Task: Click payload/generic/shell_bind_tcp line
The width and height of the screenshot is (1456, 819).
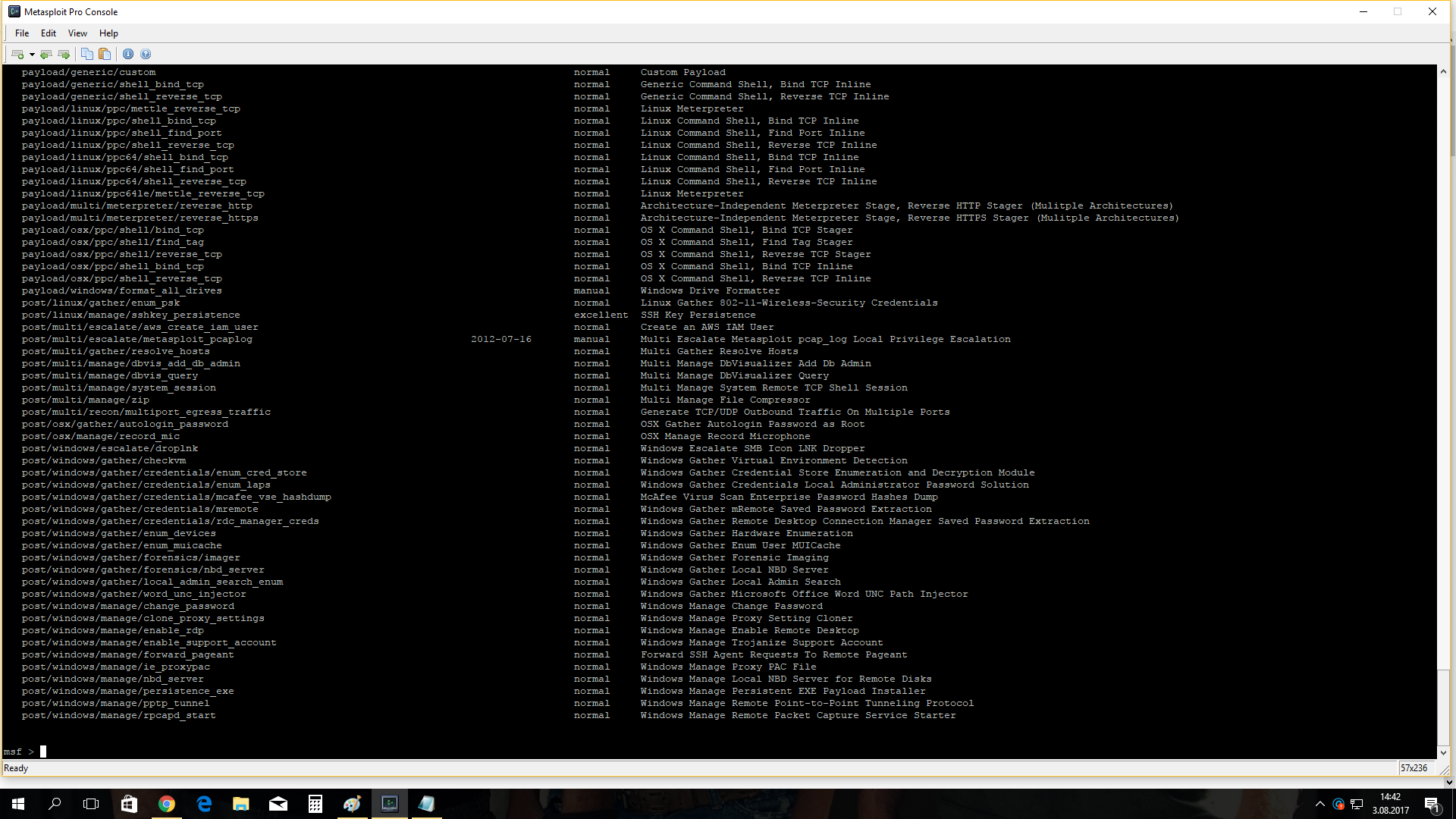Action: point(113,85)
